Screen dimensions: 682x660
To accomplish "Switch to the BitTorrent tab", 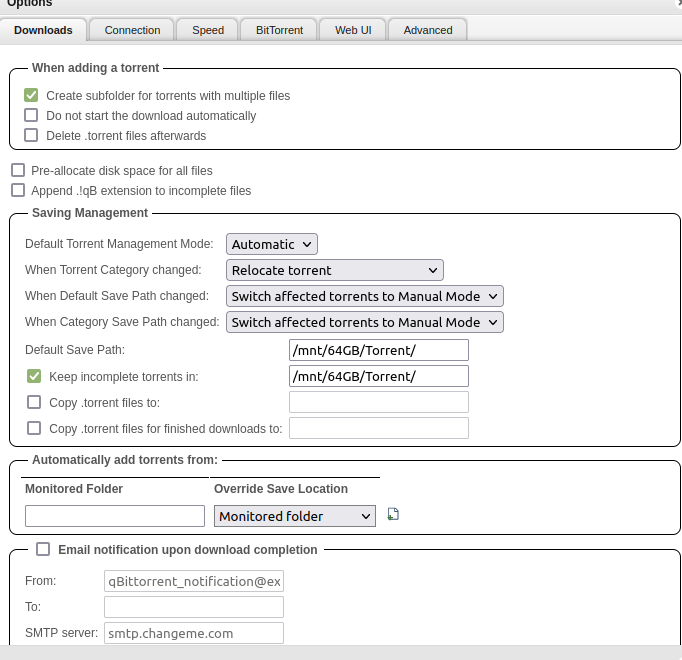I will (x=279, y=30).
